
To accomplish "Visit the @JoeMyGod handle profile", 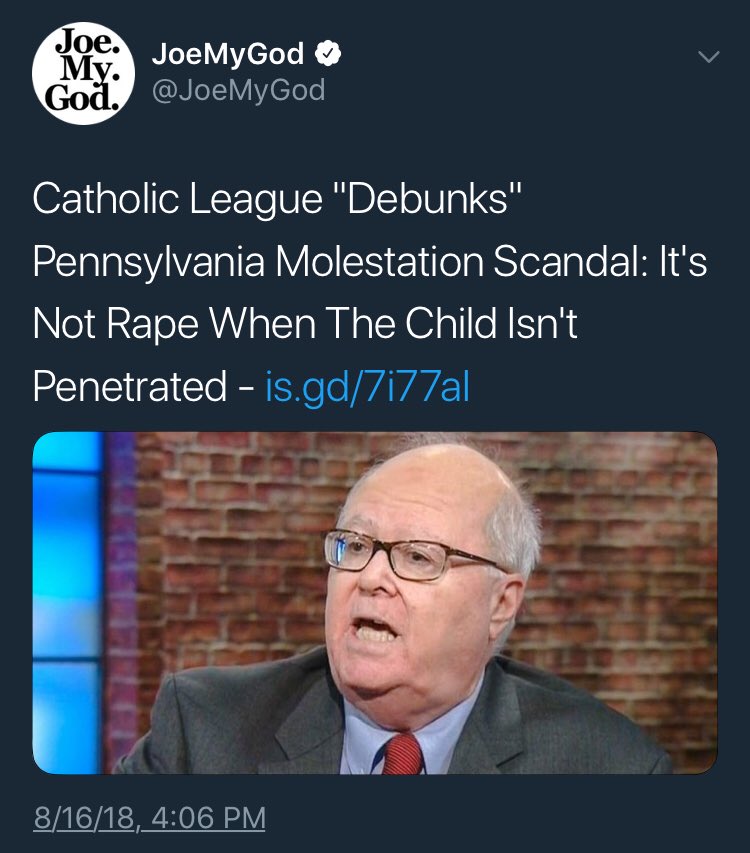I will pos(239,90).
